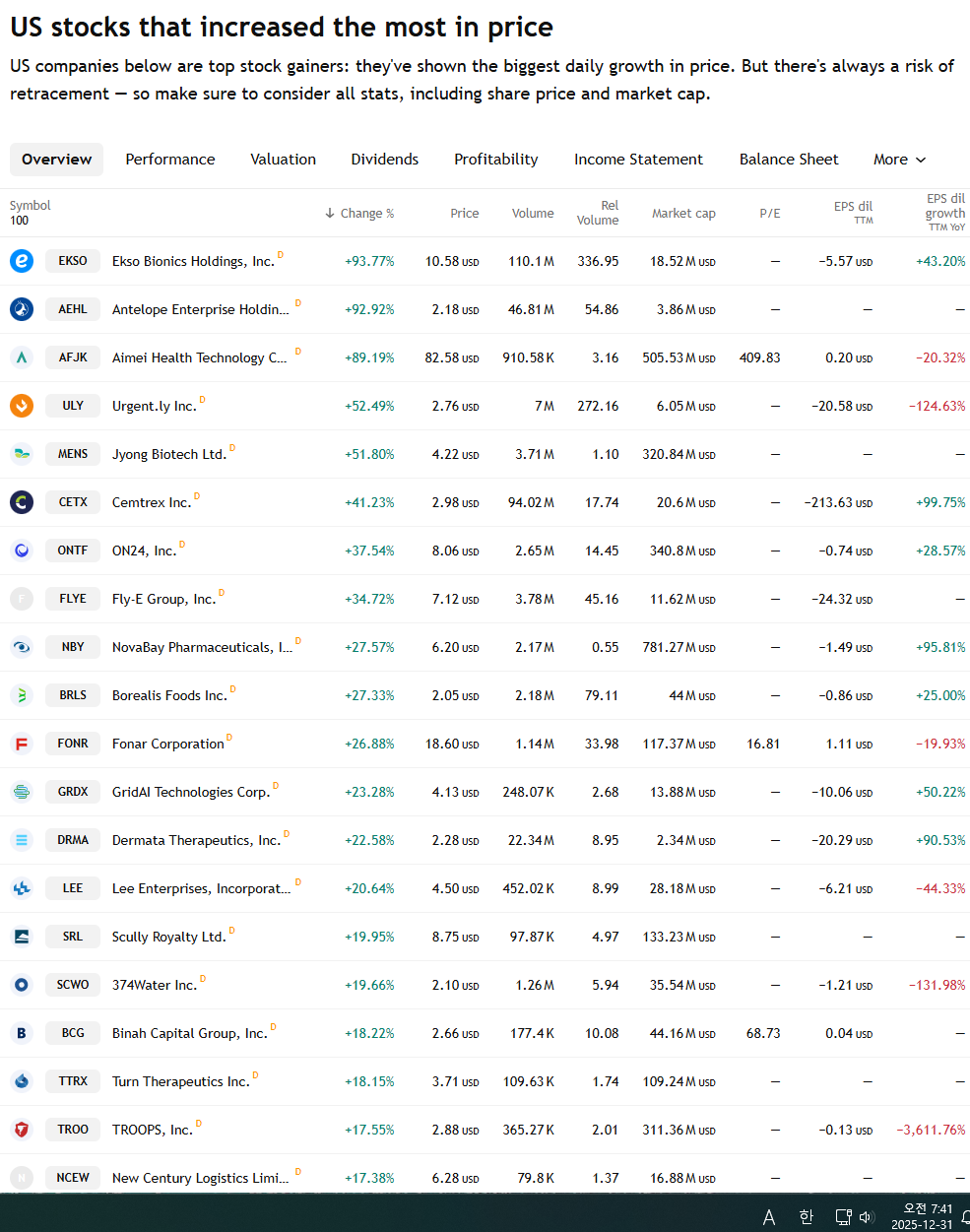
Task: Sort by the Change % column header
Action: [x=359, y=213]
